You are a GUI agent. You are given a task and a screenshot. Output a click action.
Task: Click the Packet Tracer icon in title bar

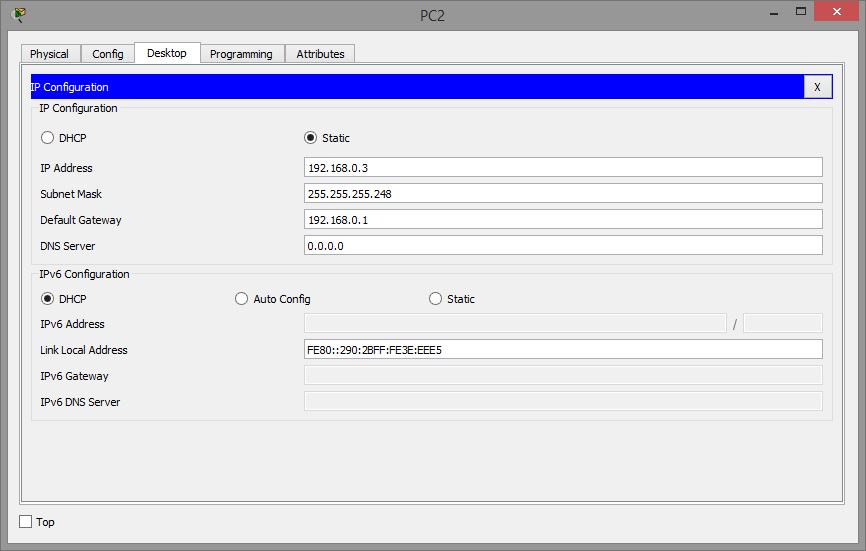(19, 14)
